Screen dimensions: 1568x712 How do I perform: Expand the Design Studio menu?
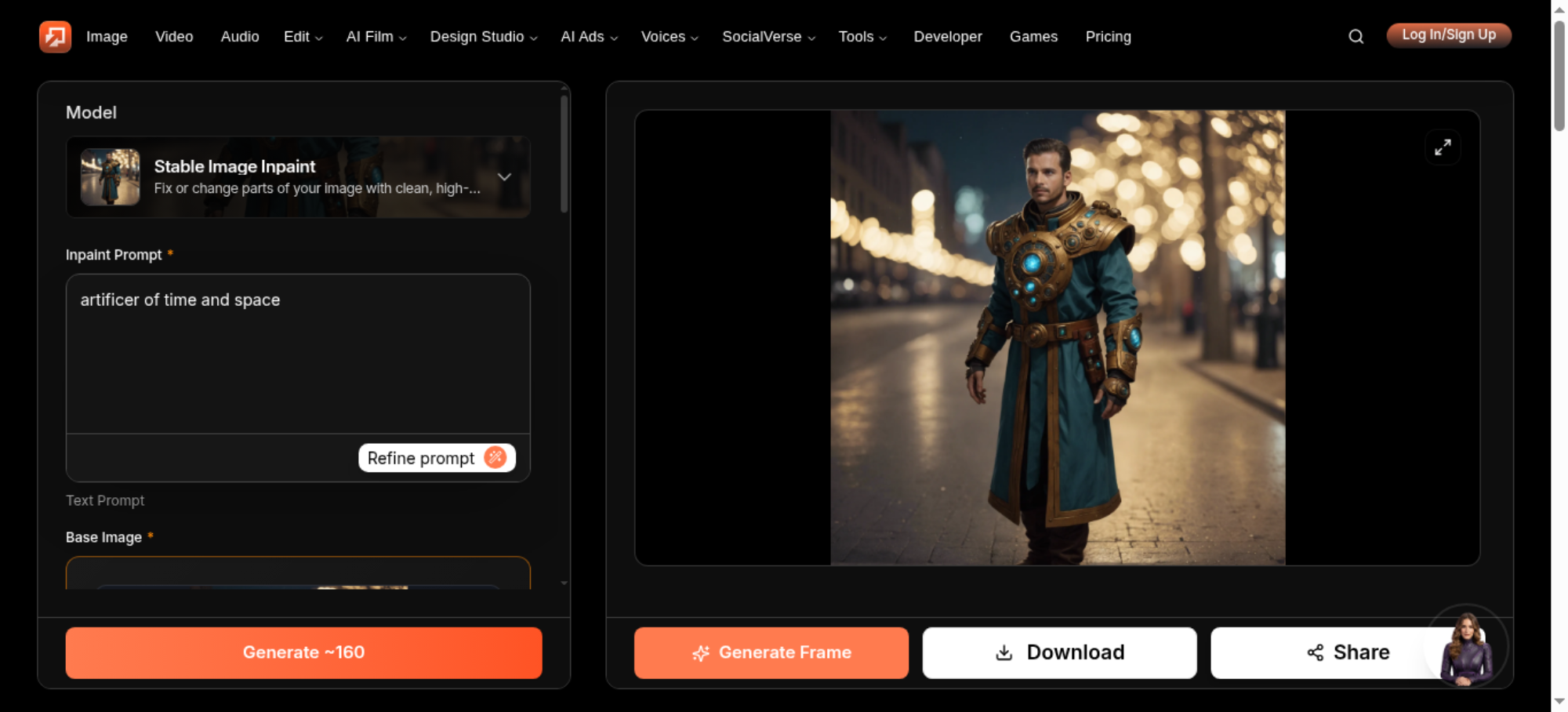[x=483, y=37]
